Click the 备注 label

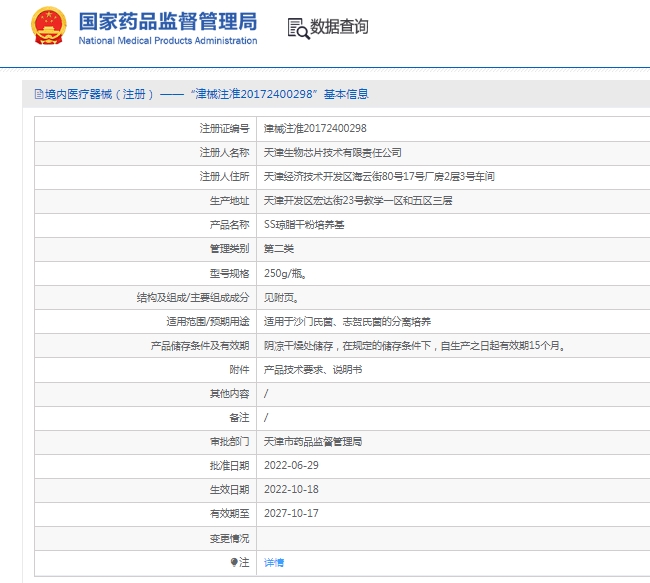pyautogui.click(x=239, y=418)
